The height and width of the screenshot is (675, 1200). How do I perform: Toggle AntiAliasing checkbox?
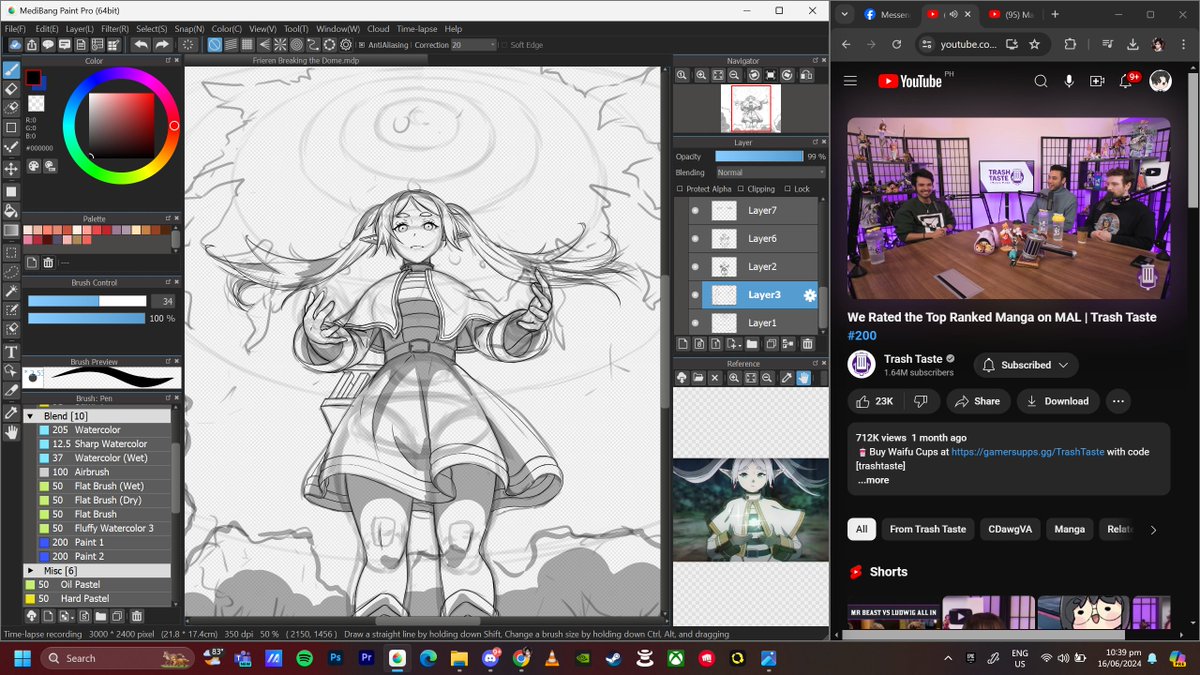point(362,45)
